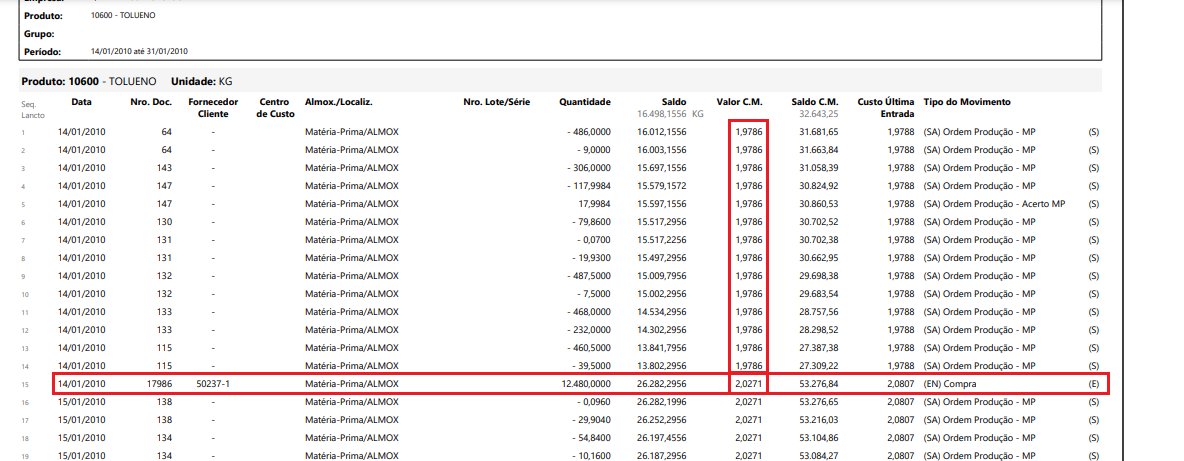The width and height of the screenshot is (1184, 461).
Task: Click the 'Seq. Lancto' column header
Action: coord(31,110)
